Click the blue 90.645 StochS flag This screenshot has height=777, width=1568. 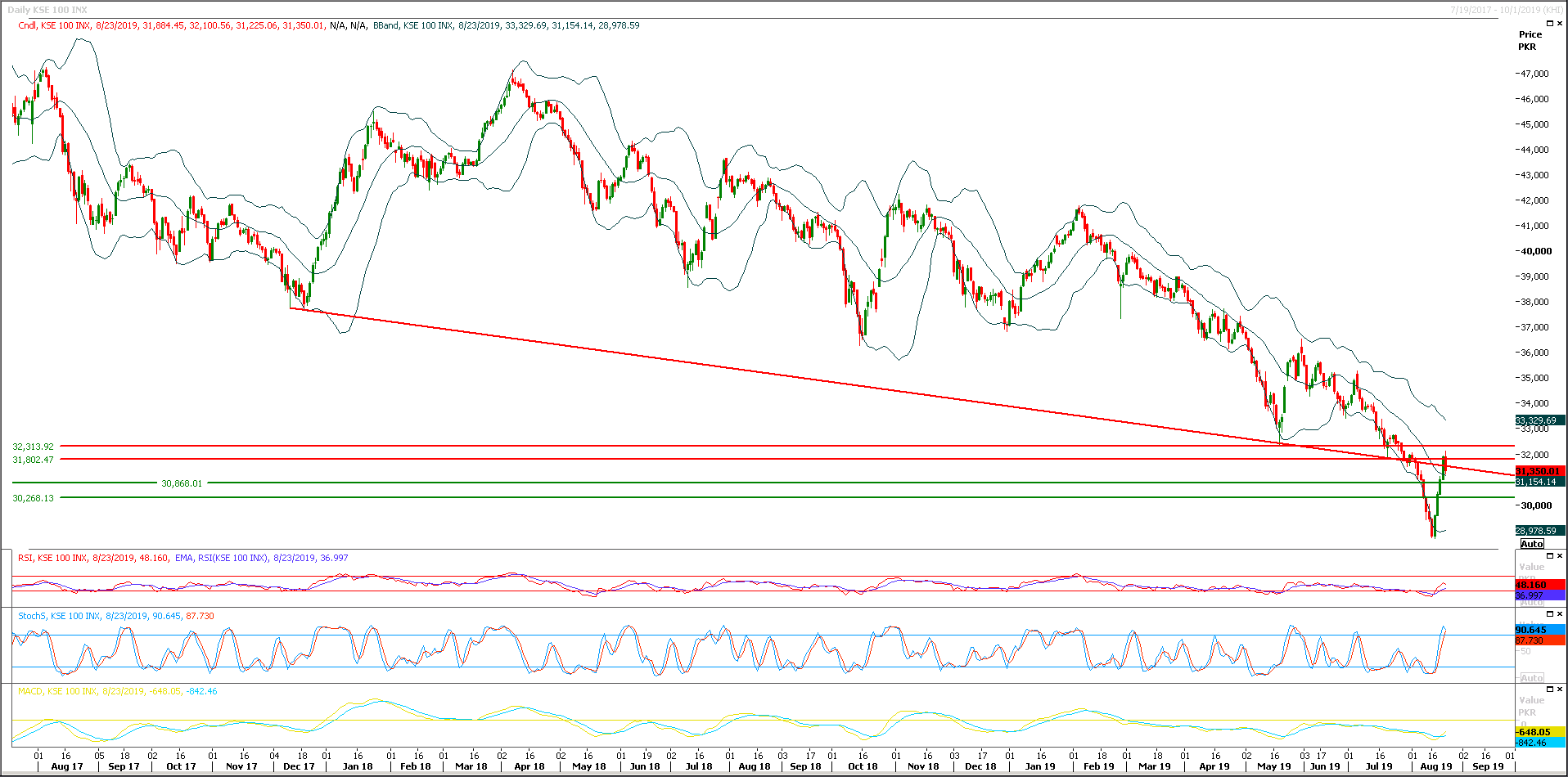click(x=1532, y=630)
